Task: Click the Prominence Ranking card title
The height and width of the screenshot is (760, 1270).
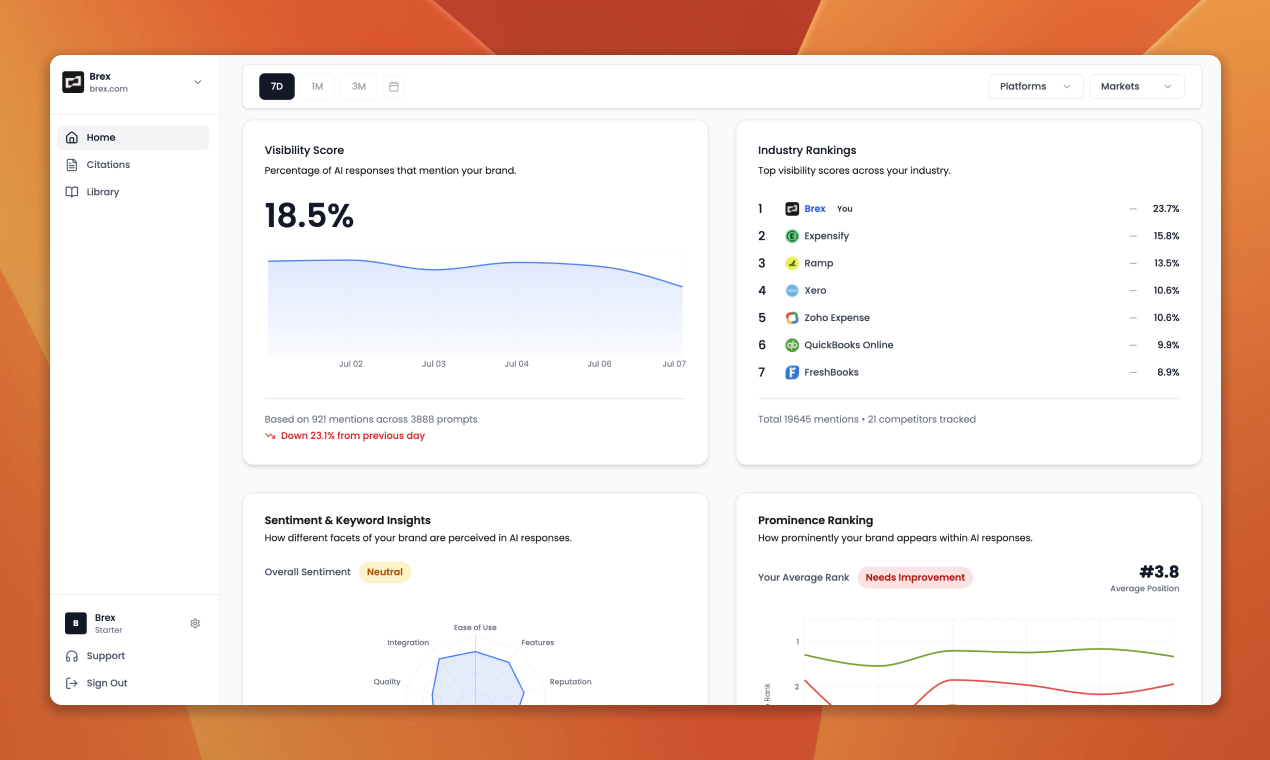Action: click(x=816, y=520)
